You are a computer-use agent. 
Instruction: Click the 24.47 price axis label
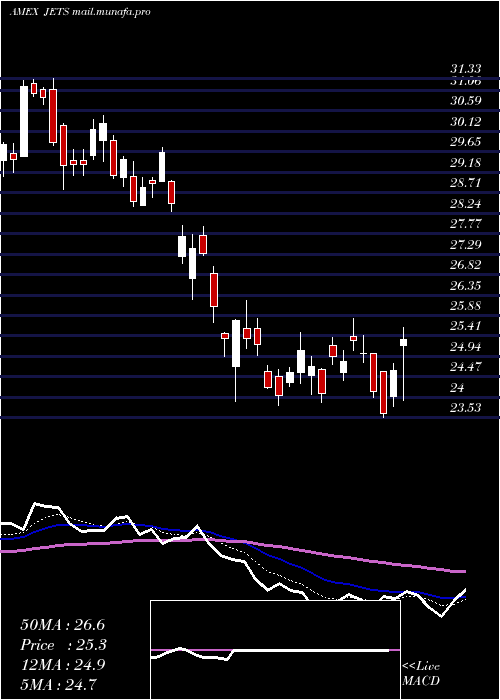pos(465,367)
